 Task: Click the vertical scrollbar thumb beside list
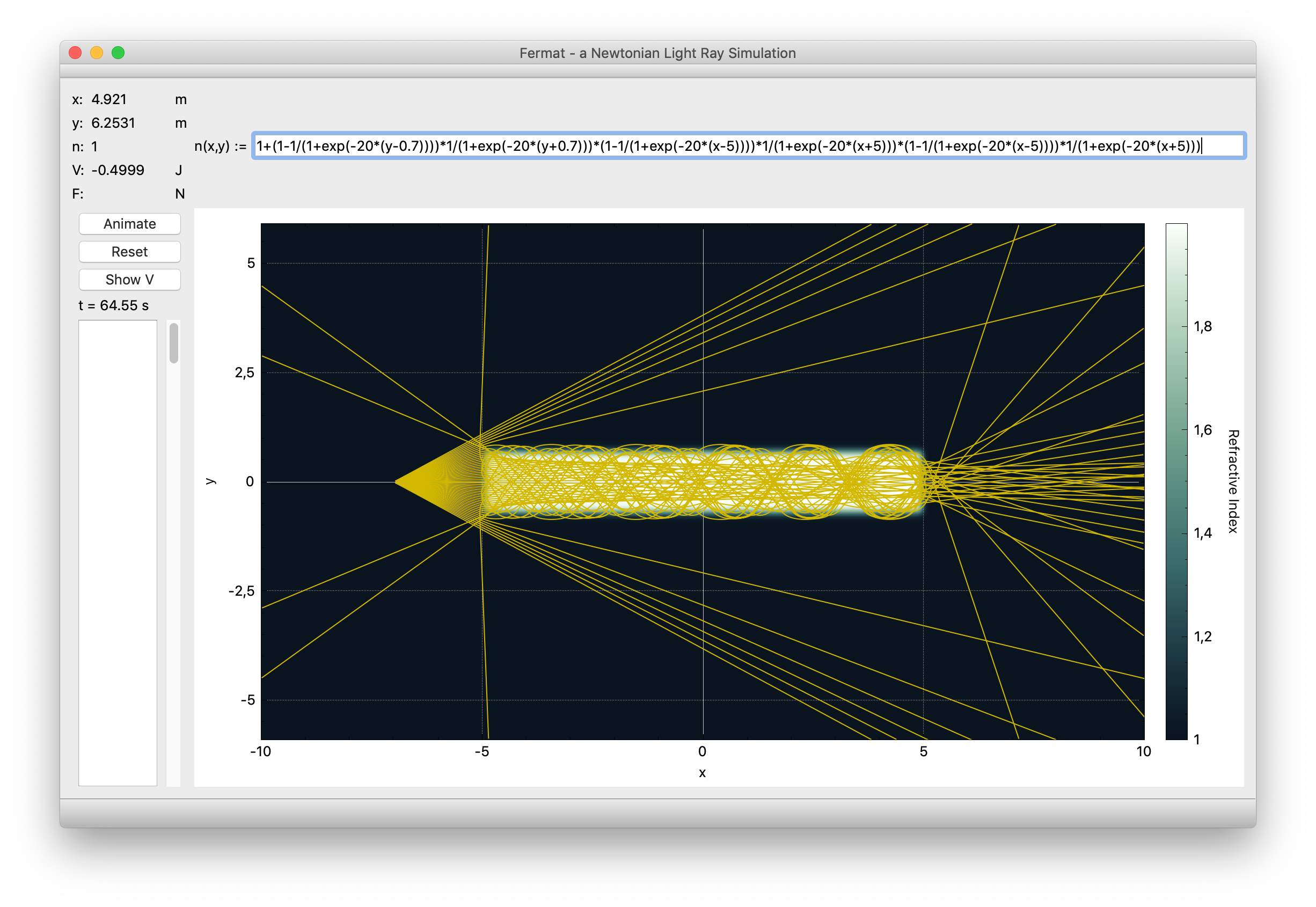(x=174, y=343)
